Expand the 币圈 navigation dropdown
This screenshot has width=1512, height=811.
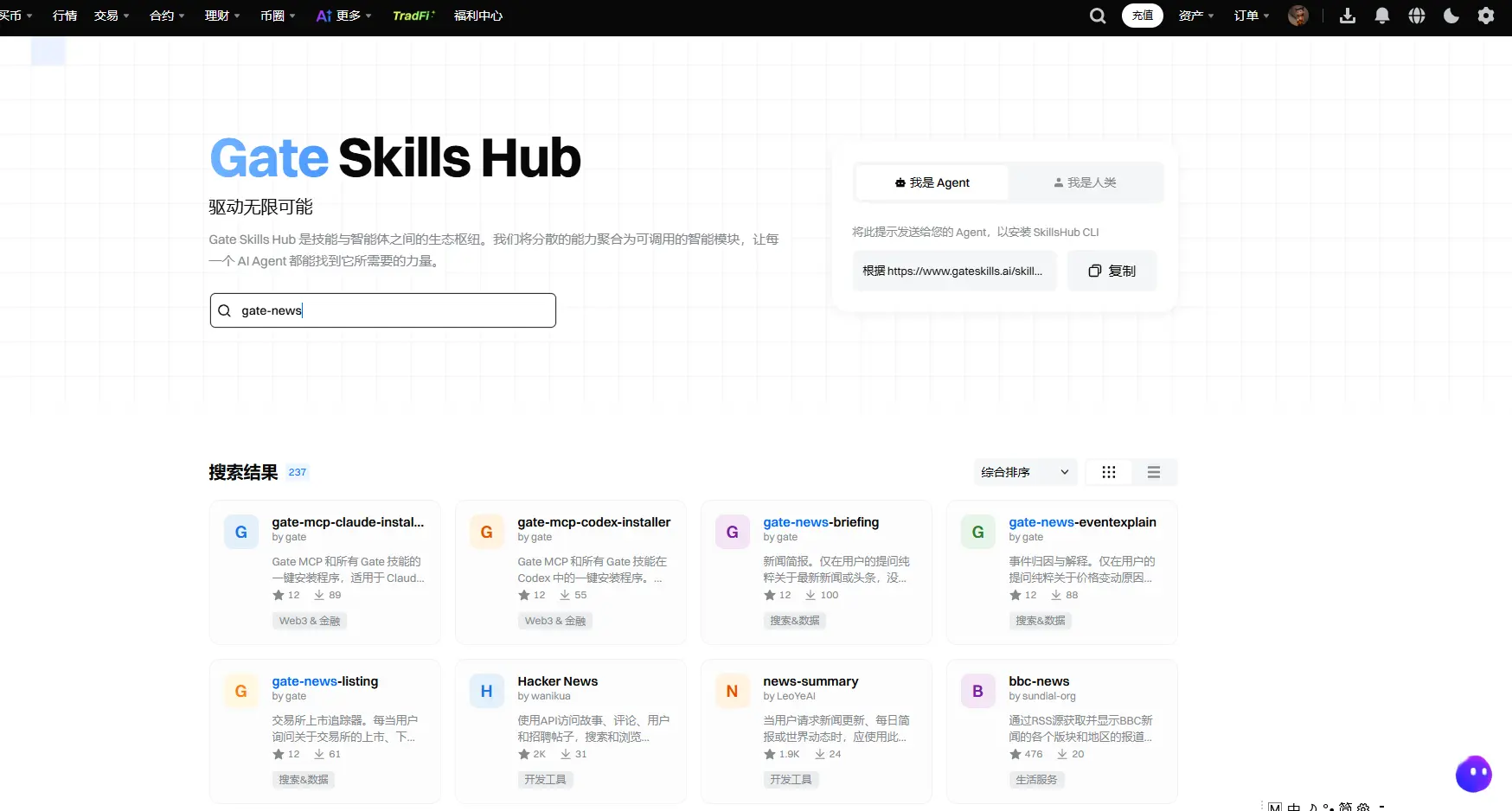(x=278, y=16)
